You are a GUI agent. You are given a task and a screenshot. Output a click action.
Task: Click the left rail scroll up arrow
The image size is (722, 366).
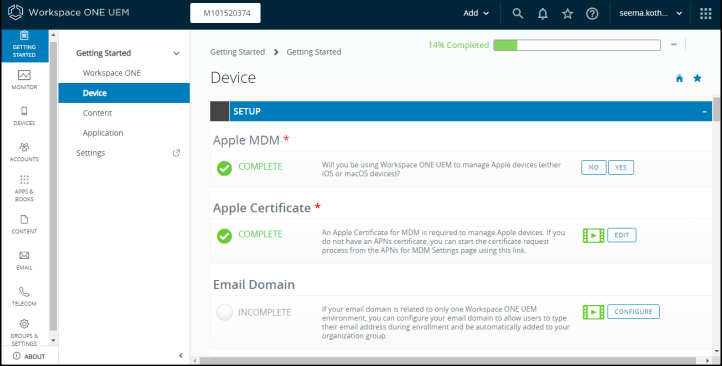click(53, 35)
